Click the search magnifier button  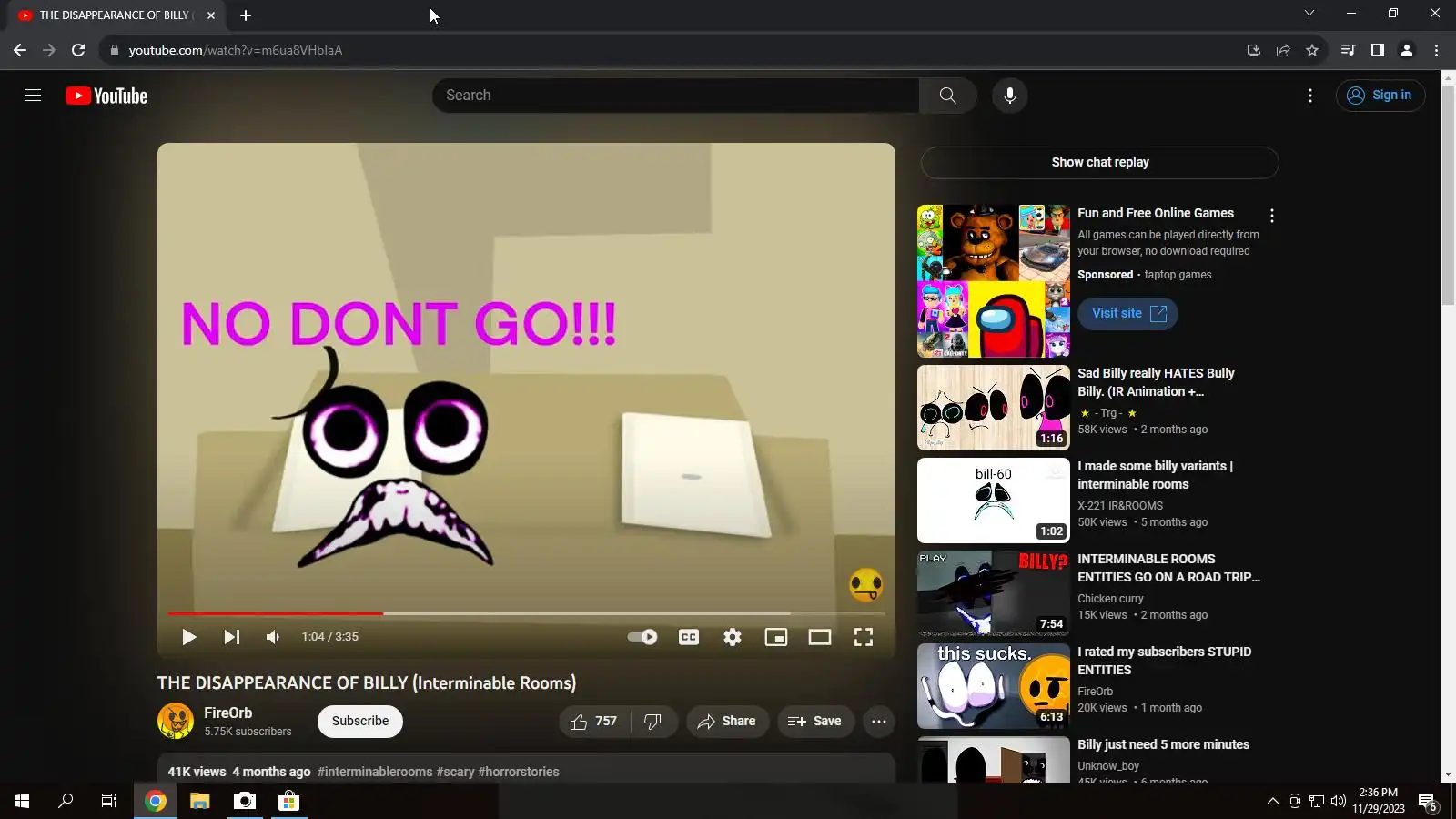(x=947, y=96)
